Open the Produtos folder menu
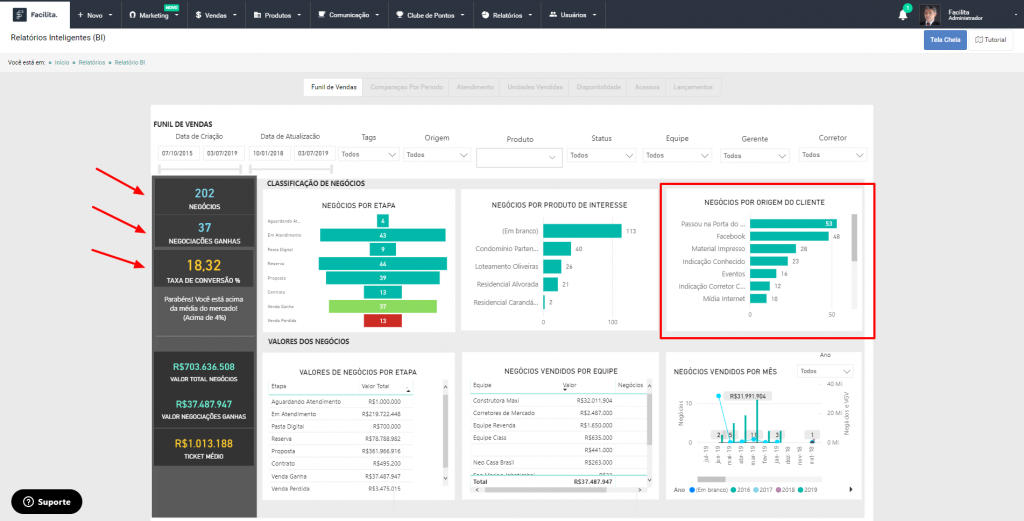1024x521 pixels. click(277, 16)
